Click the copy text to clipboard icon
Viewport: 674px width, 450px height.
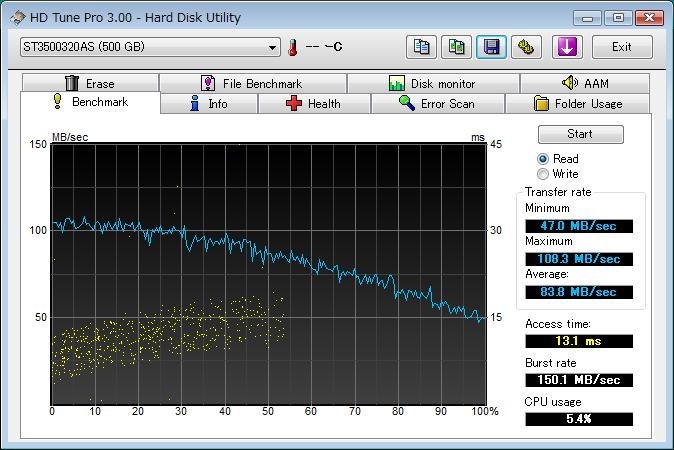coord(422,47)
